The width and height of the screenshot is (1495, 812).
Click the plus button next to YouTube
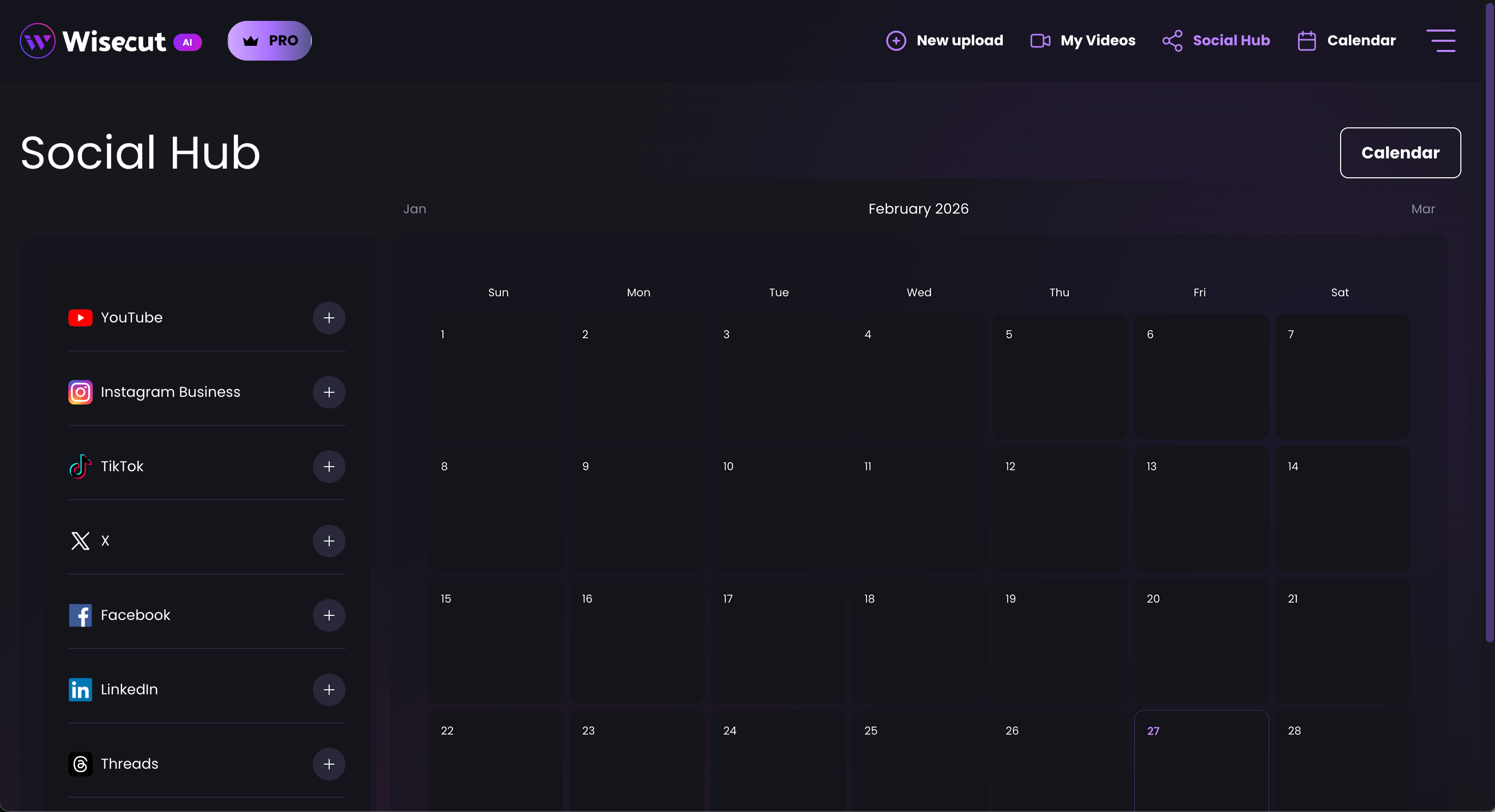point(329,318)
